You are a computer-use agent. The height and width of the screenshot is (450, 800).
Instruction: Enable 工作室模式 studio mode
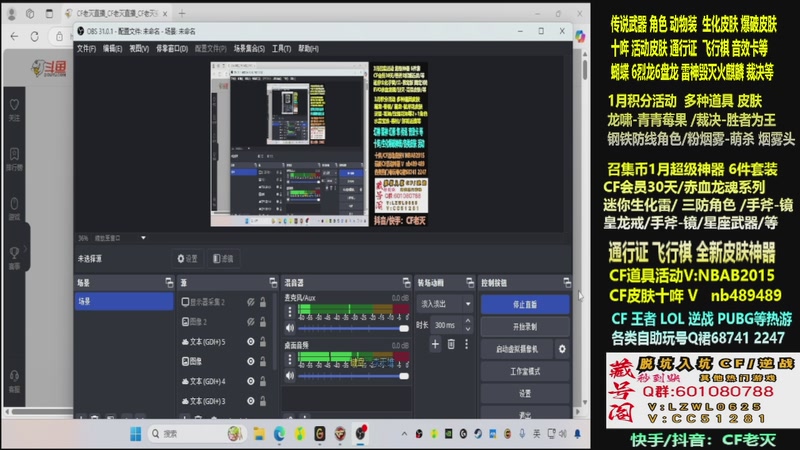tap(525, 371)
